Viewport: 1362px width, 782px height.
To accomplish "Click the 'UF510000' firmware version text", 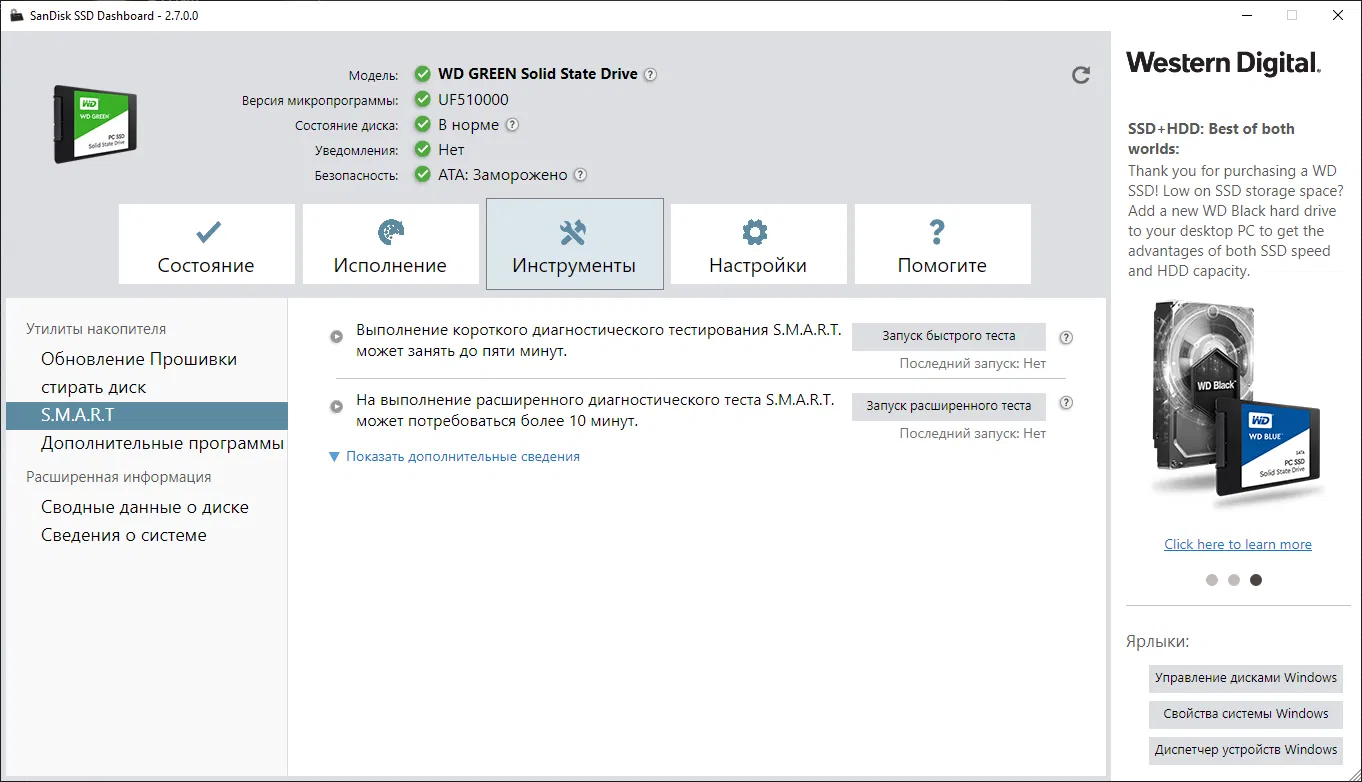I will pyautogui.click(x=474, y=100).
